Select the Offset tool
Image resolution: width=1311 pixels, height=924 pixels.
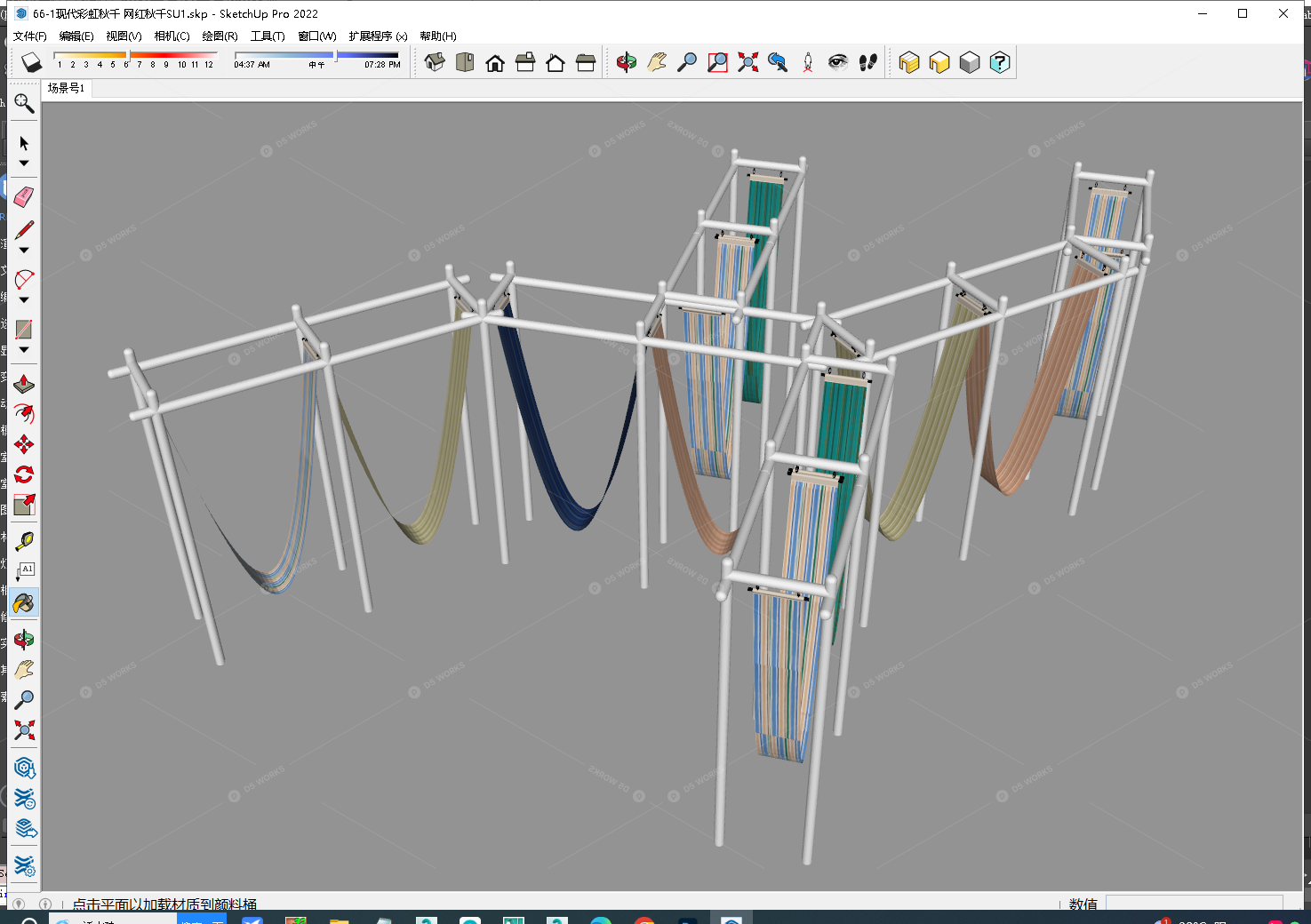(x=24, y=414)
